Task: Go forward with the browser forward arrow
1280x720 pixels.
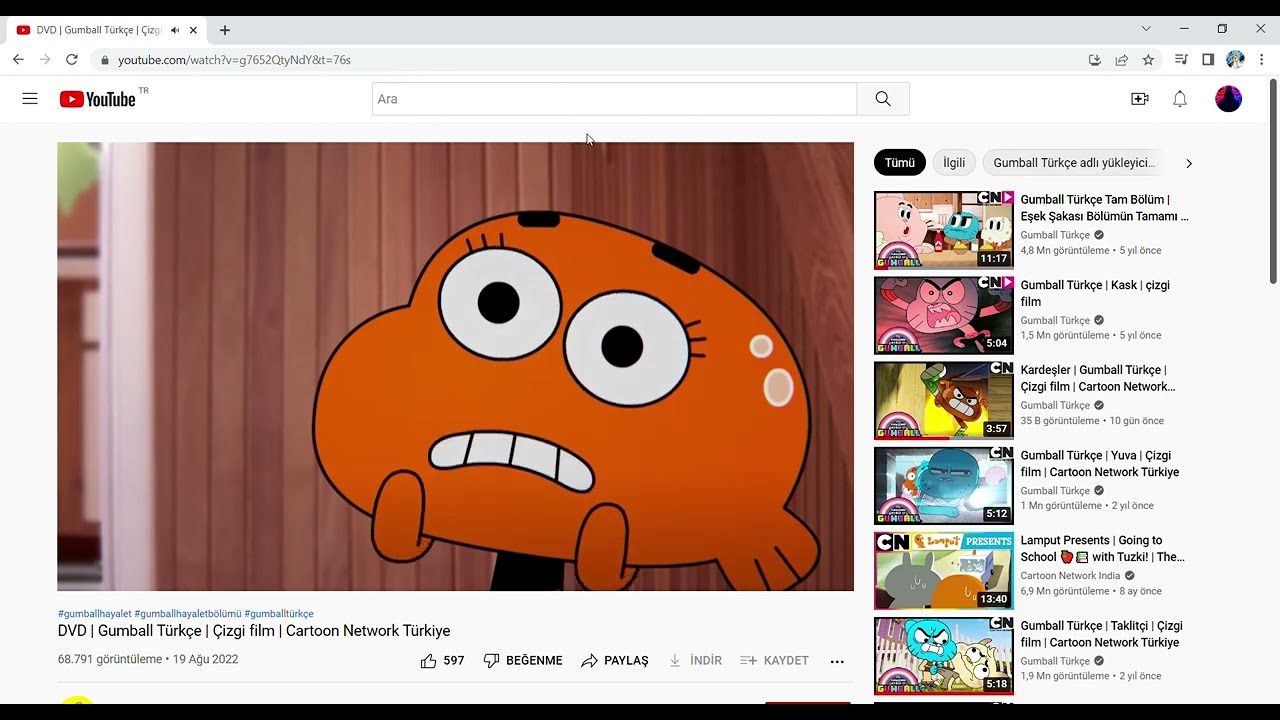Action: click(45, 60)
